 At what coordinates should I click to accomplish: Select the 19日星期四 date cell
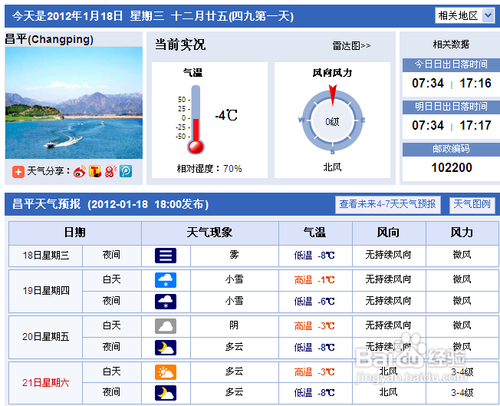coord(46,291)
